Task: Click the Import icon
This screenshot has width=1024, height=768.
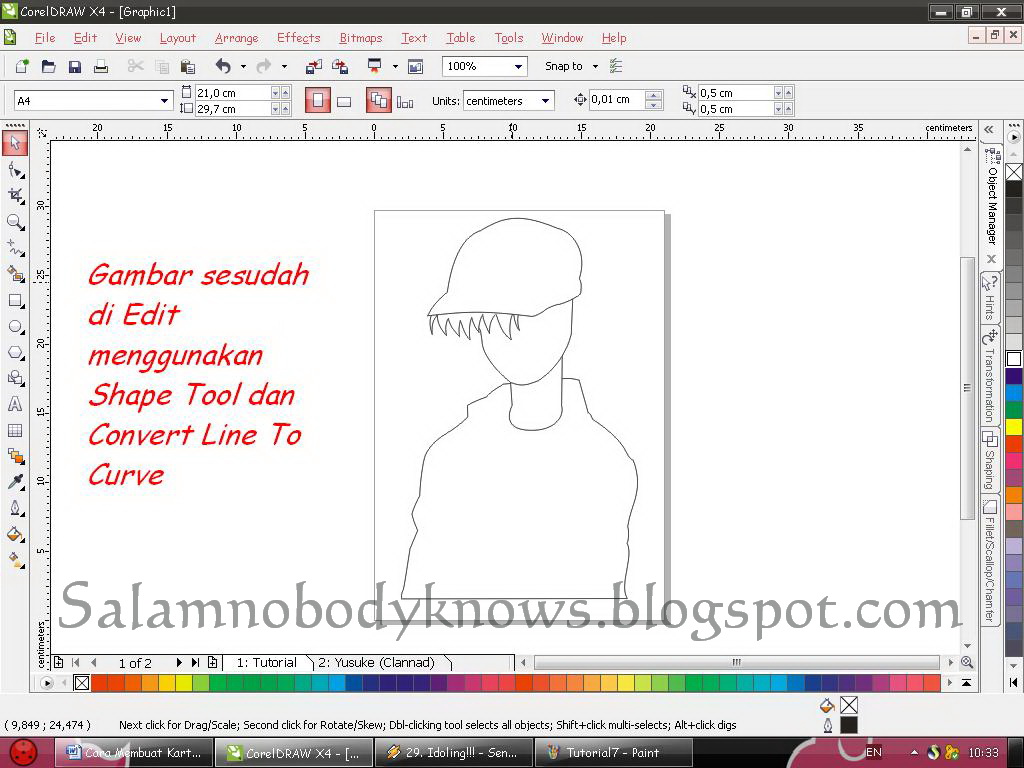Action: (314, 66)
